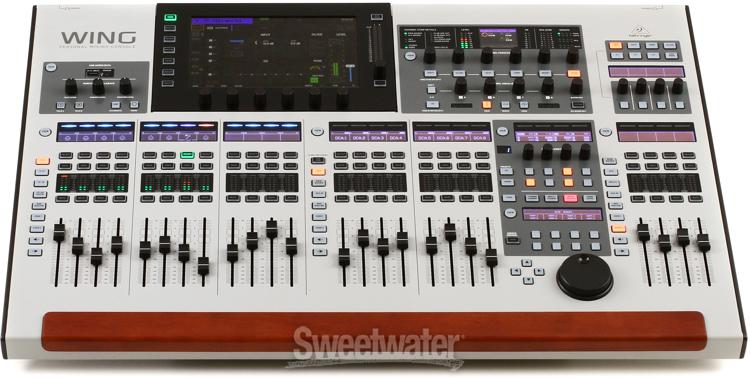
Task: Click the left arrow key near jog wheel
Action: coord(516,271)
